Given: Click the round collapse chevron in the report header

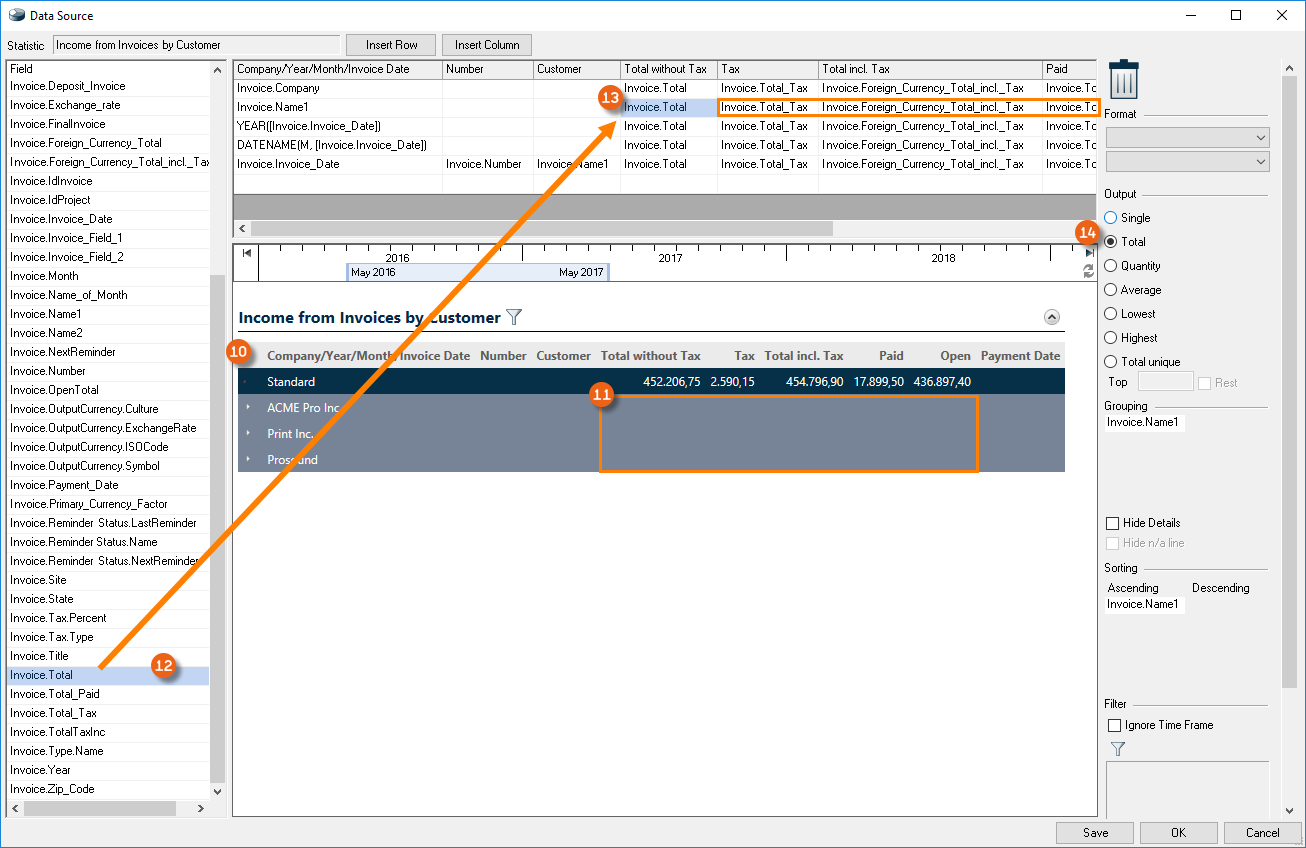Looking at the screenshot, I should [x=1051, y=317].
